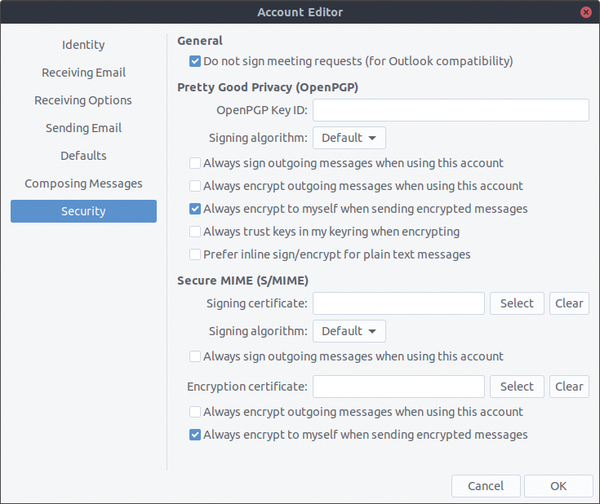Clear the S/MIME signing certificate

point(569,304)
